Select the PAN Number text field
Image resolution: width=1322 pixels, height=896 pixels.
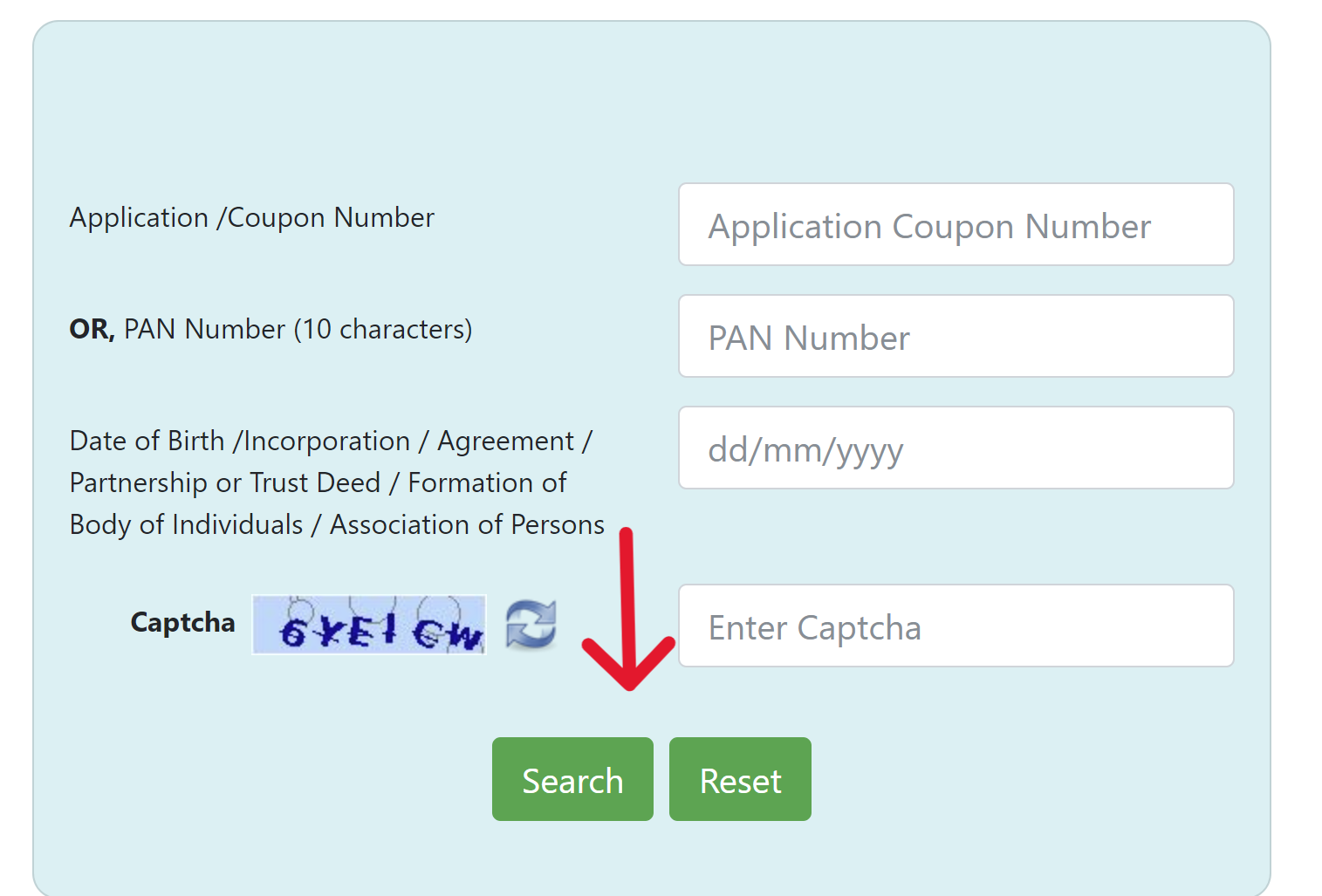(956, 336)
